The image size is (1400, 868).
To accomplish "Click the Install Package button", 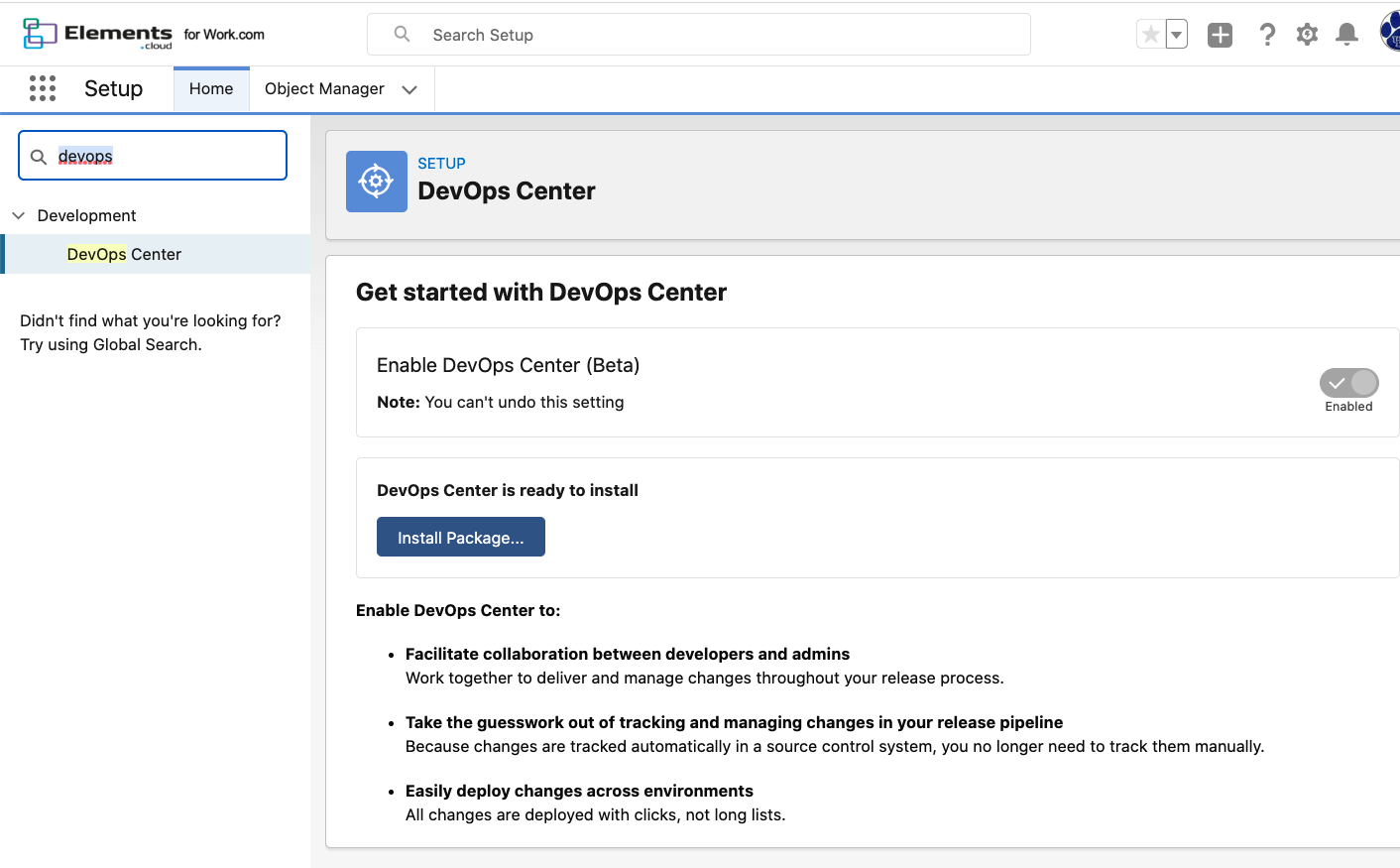I will pos(461,537).
